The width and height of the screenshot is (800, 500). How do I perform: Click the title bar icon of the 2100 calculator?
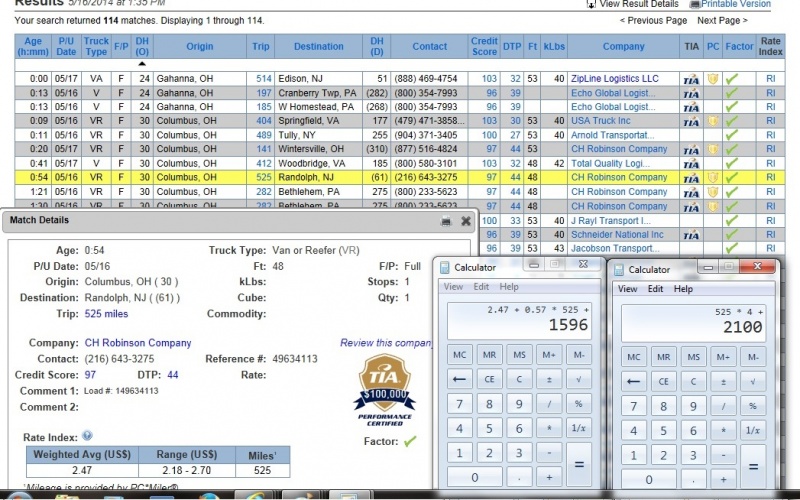click(x=619, y=270)
